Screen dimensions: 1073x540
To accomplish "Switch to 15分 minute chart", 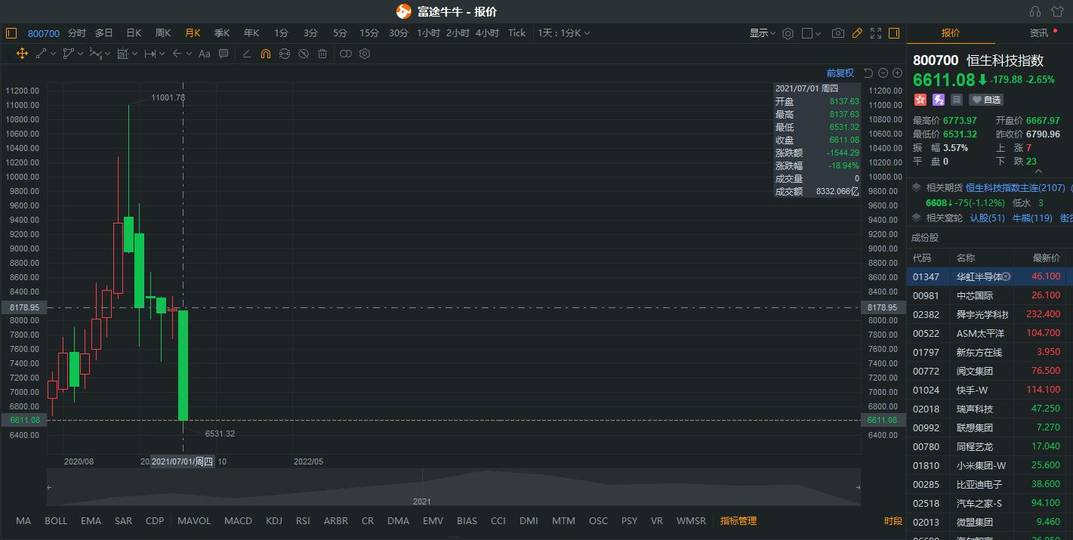I will pos(369,33).
